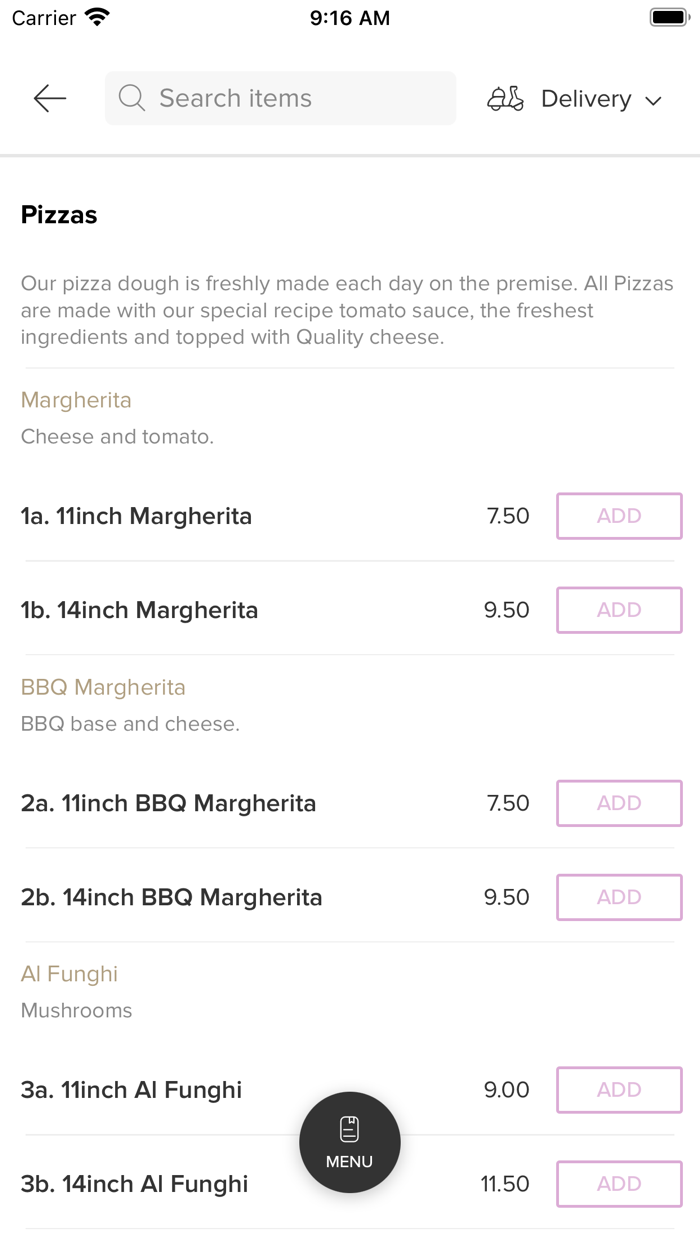Select the Margherita category heading
The width and height of the screenshot is (700, 1244).
[x=76, y=400]
